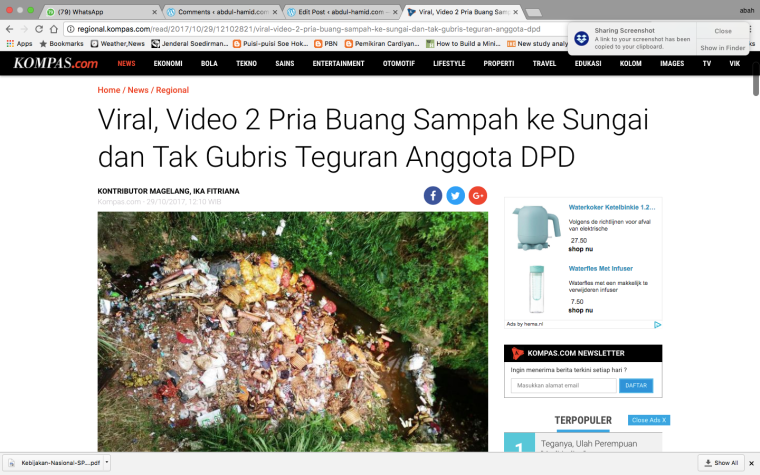Image resolution: width=760 pixels, height=475 pixels.
Task: Go to the browser home icon
Action: [x=53, y=29]
